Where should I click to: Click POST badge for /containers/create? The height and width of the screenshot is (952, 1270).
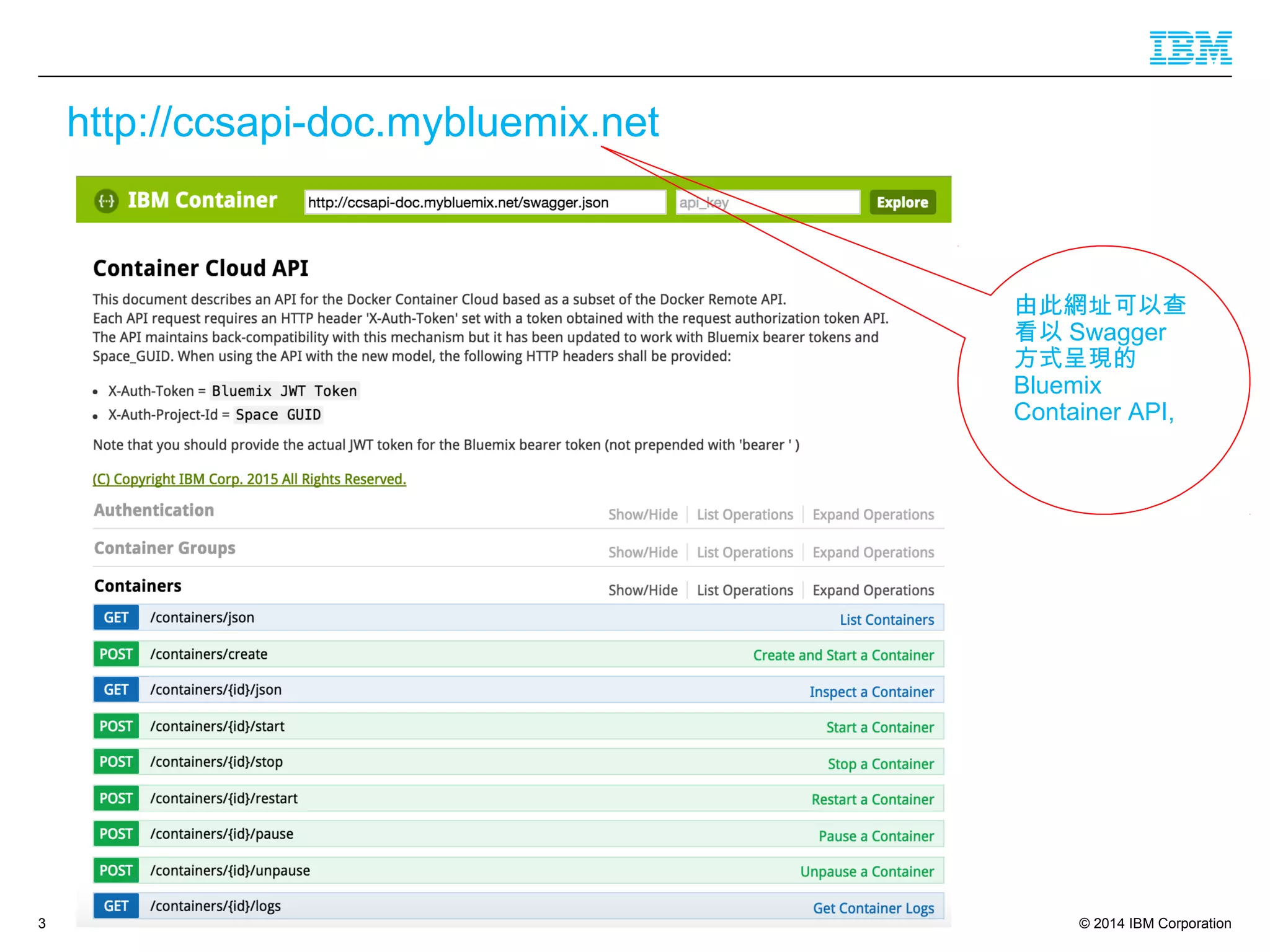tap(116, 654)
